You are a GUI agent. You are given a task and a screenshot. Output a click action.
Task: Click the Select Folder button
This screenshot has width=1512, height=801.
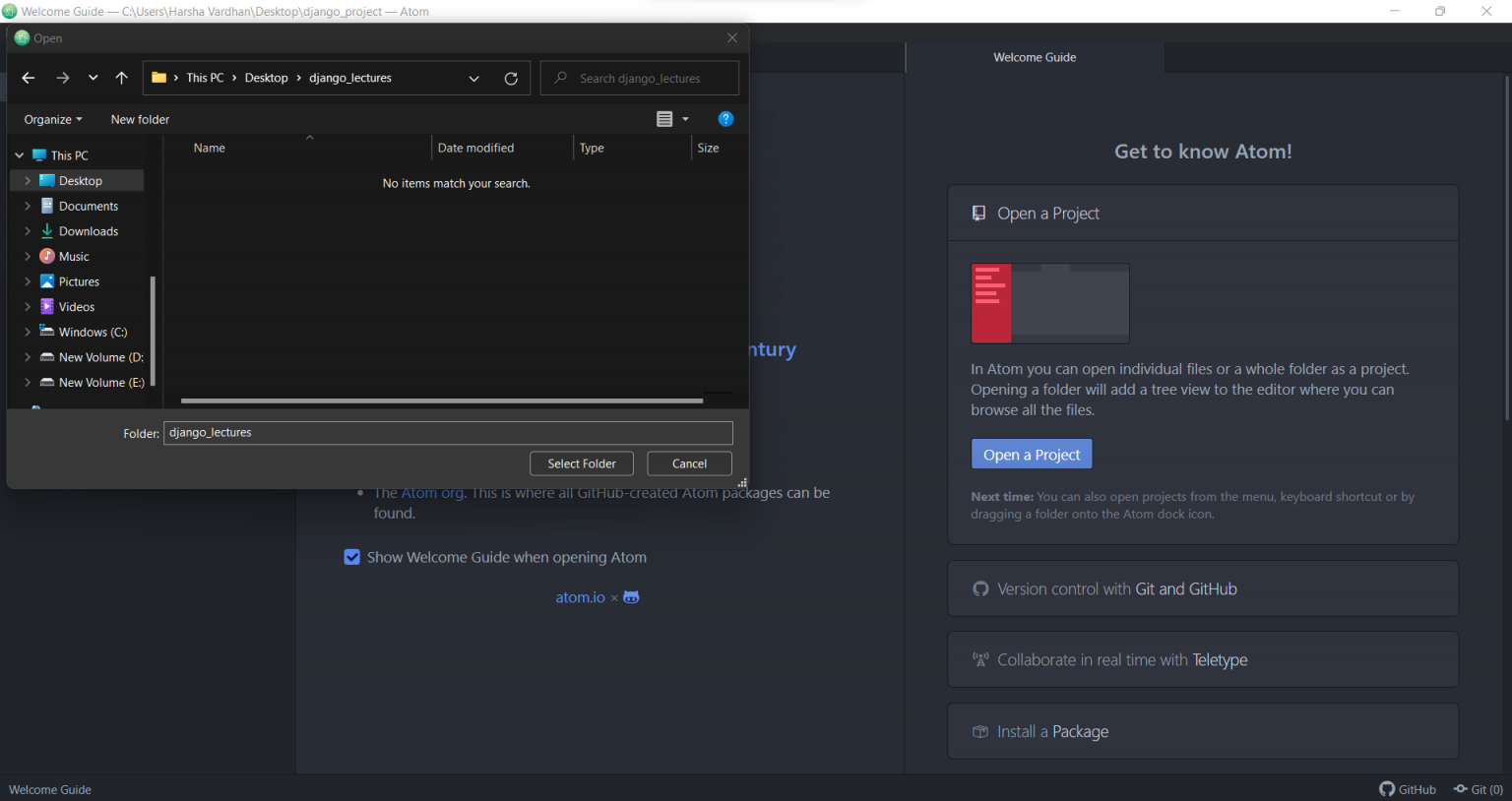click(x=581, y=463)
